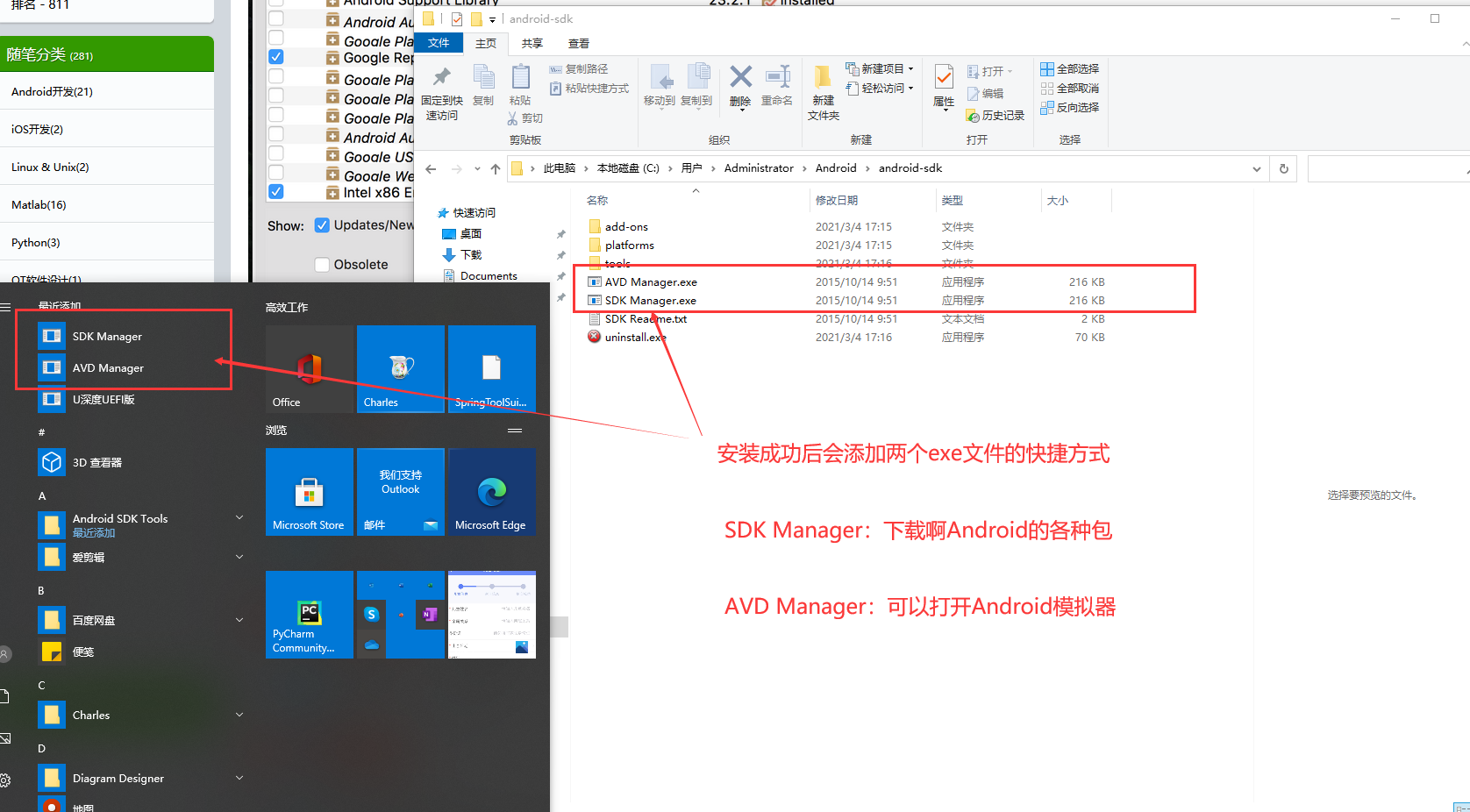Viewport: 1470px width, 812px height.
Task: Open the PyCharm Community tile
Action: [310, 615]
